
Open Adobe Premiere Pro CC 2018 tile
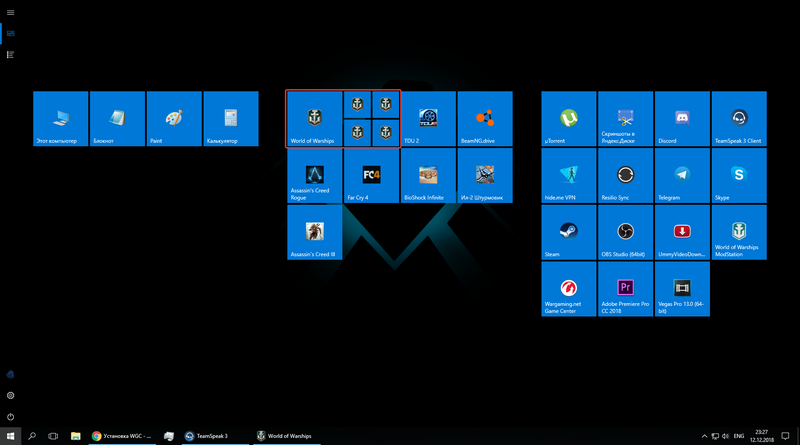(x=626, y=289)
